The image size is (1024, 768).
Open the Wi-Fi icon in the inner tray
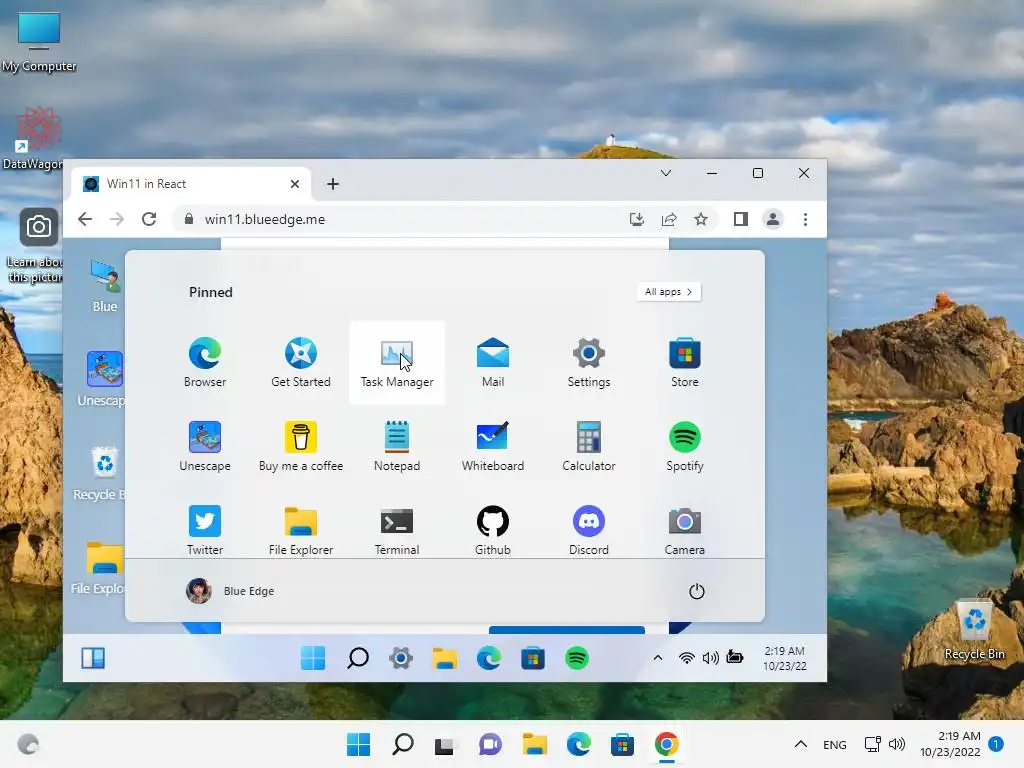(686, 658)
